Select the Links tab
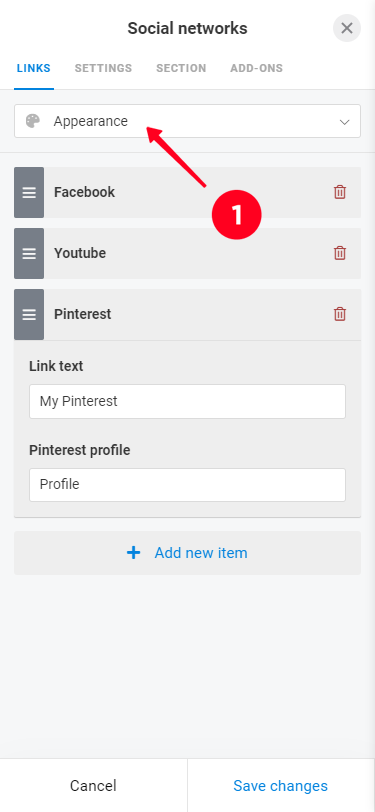Screen dimensions: 375x812 point(34,68)
